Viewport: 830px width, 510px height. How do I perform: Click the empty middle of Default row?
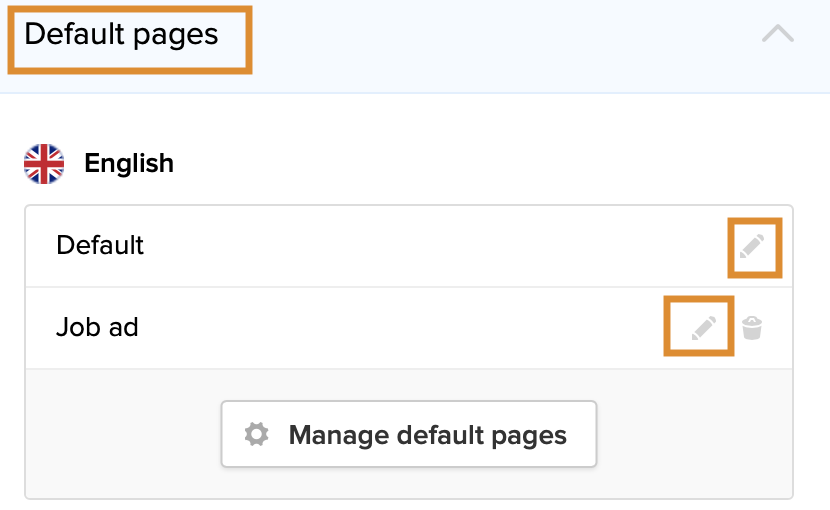click(x=420, y=246)
